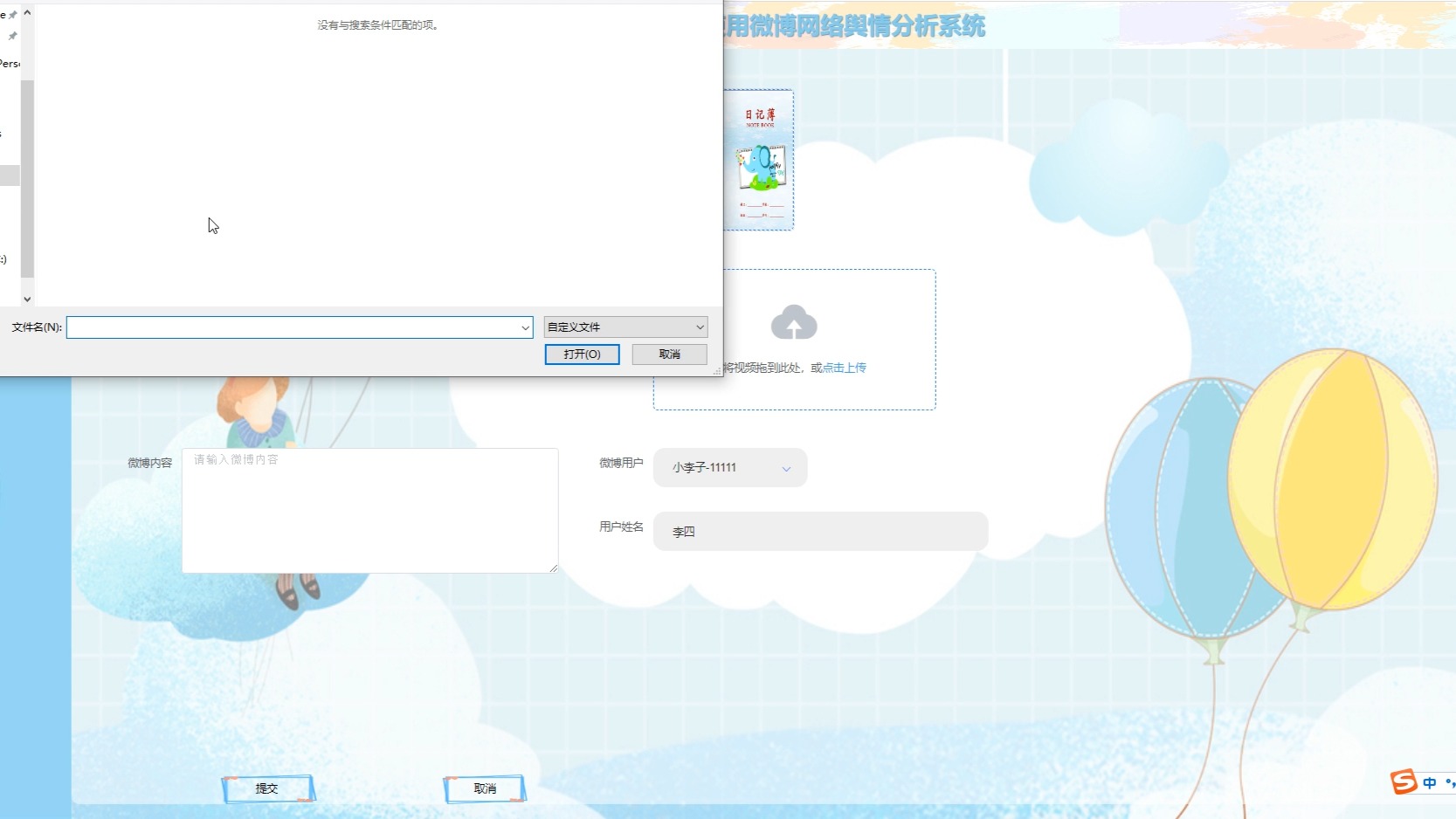Click the file dialog sidebar scrollbar thumb
Viewport: 1456px width, 819px height.
coord(27,179)
